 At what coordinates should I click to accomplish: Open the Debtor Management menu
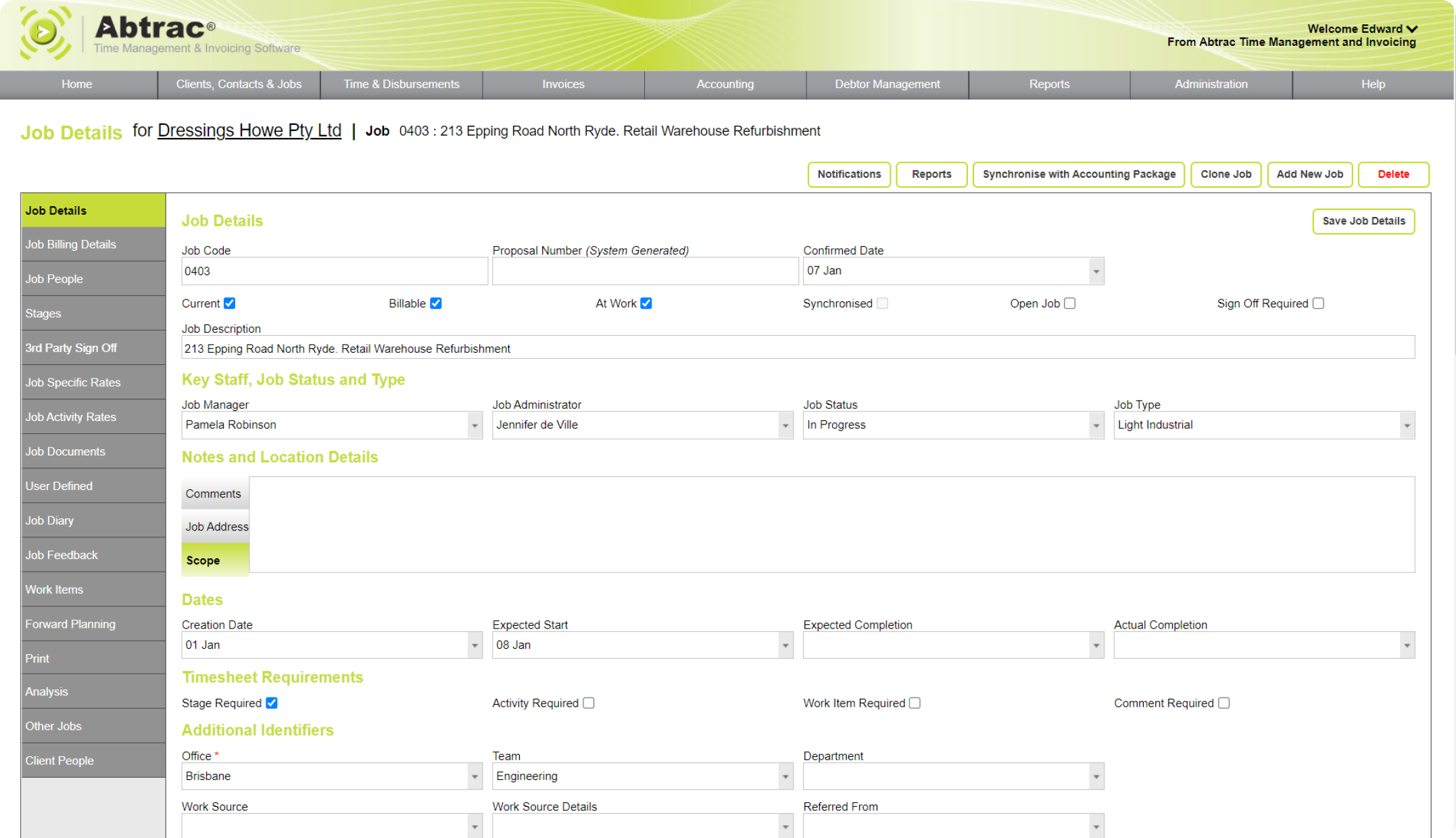[888, 84]
